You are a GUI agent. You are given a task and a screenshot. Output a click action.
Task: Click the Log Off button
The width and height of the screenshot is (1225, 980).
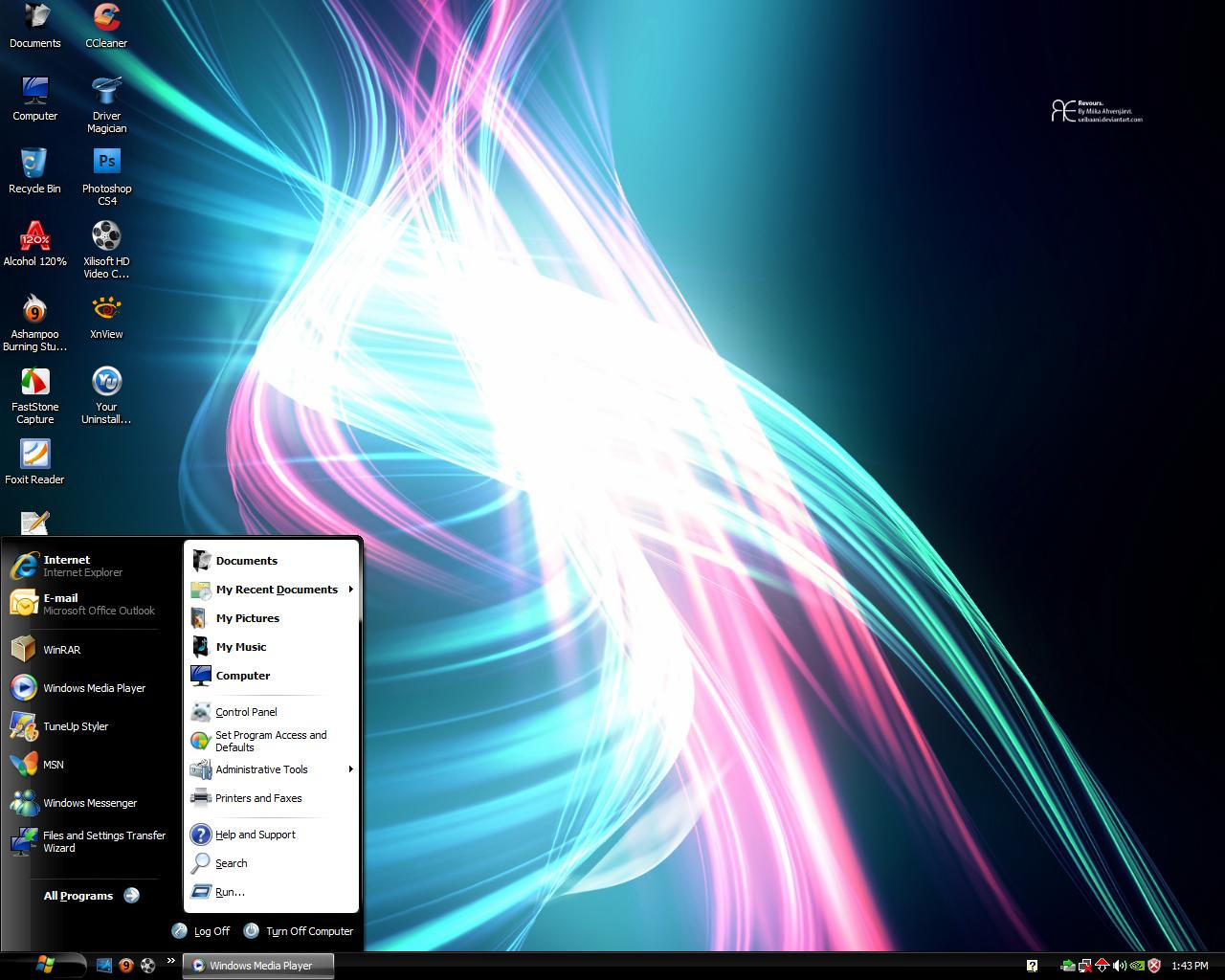(x=202, y=931)
